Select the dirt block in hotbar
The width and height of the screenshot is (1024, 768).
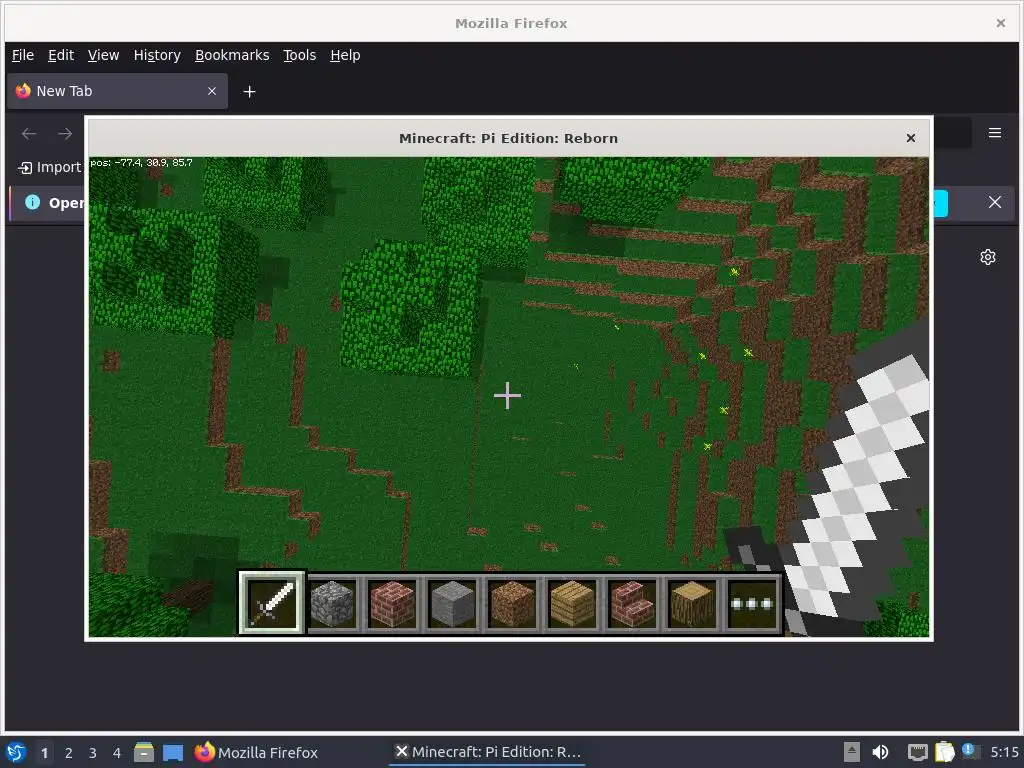(x=512, y=603)
